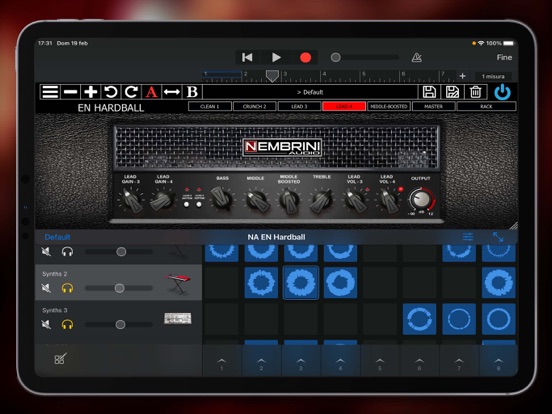Click the plus icon in plugin toolbar
The image size is (552, 414).
(90, 92)
